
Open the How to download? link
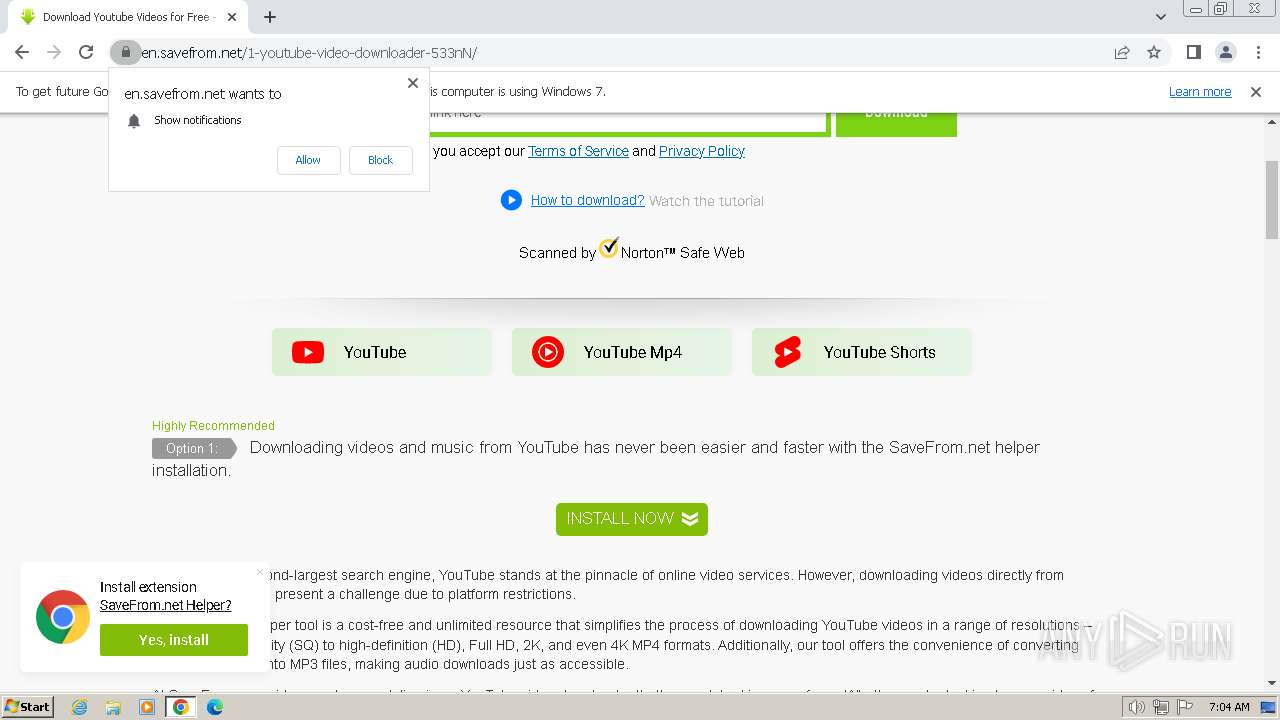click(587, 200)
